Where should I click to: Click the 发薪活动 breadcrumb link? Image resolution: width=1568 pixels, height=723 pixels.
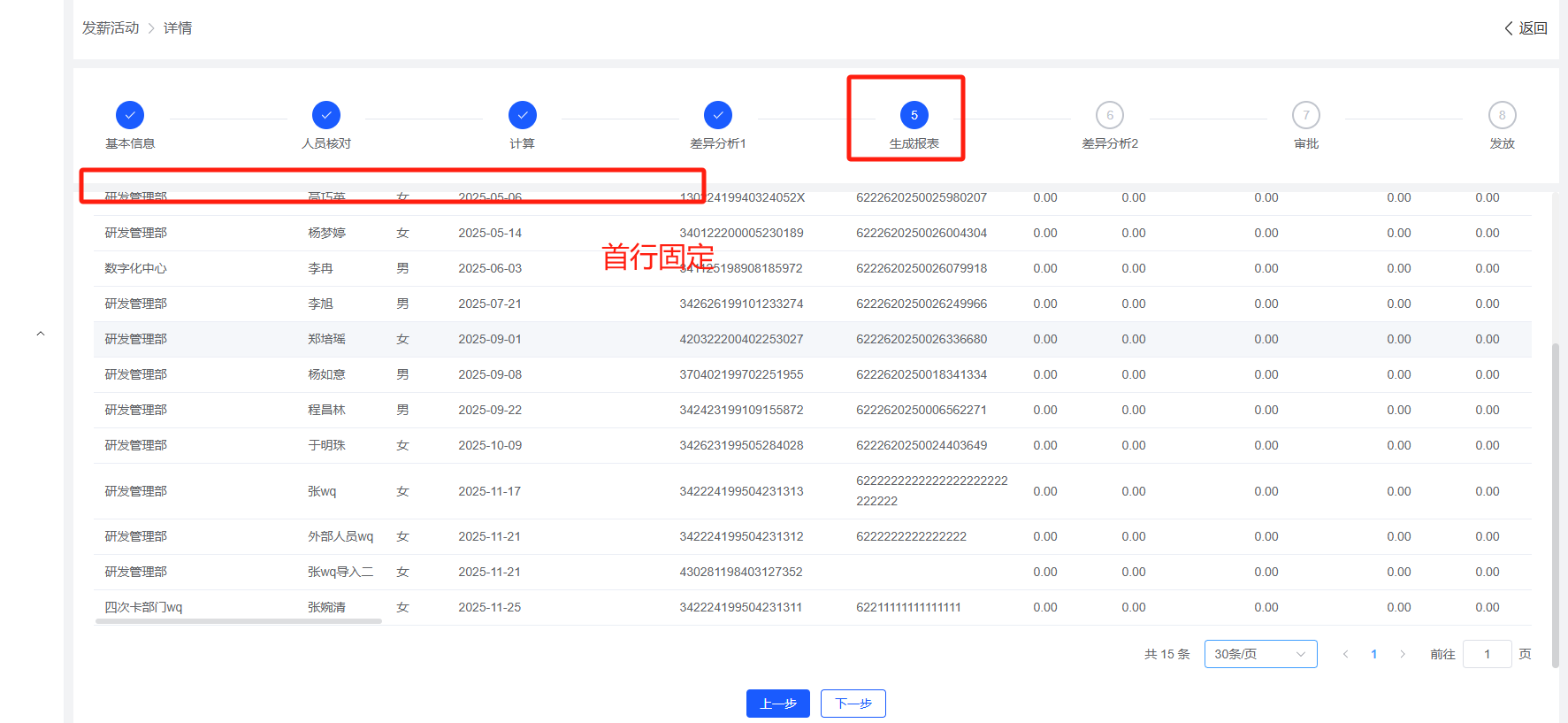(111, 28)
